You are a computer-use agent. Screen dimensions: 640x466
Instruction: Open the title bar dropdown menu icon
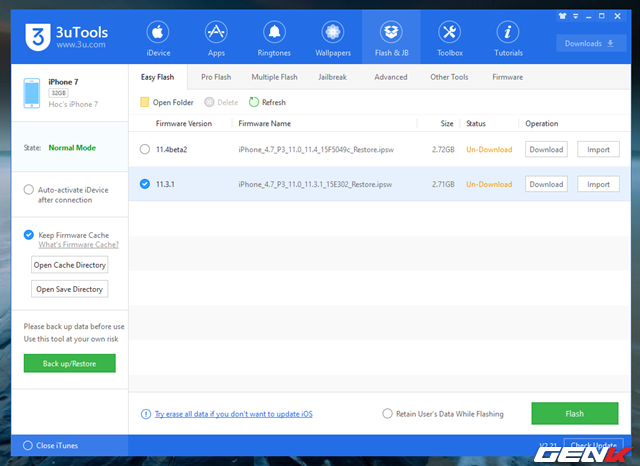(576, 16)
